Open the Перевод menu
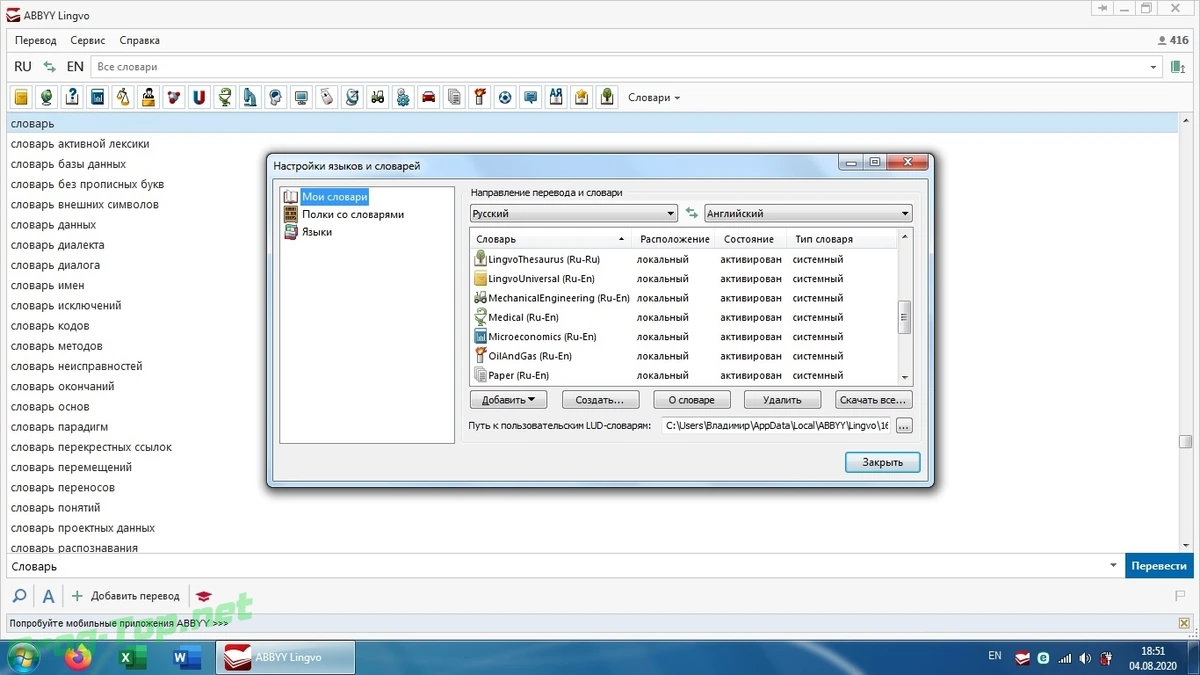 36,41
